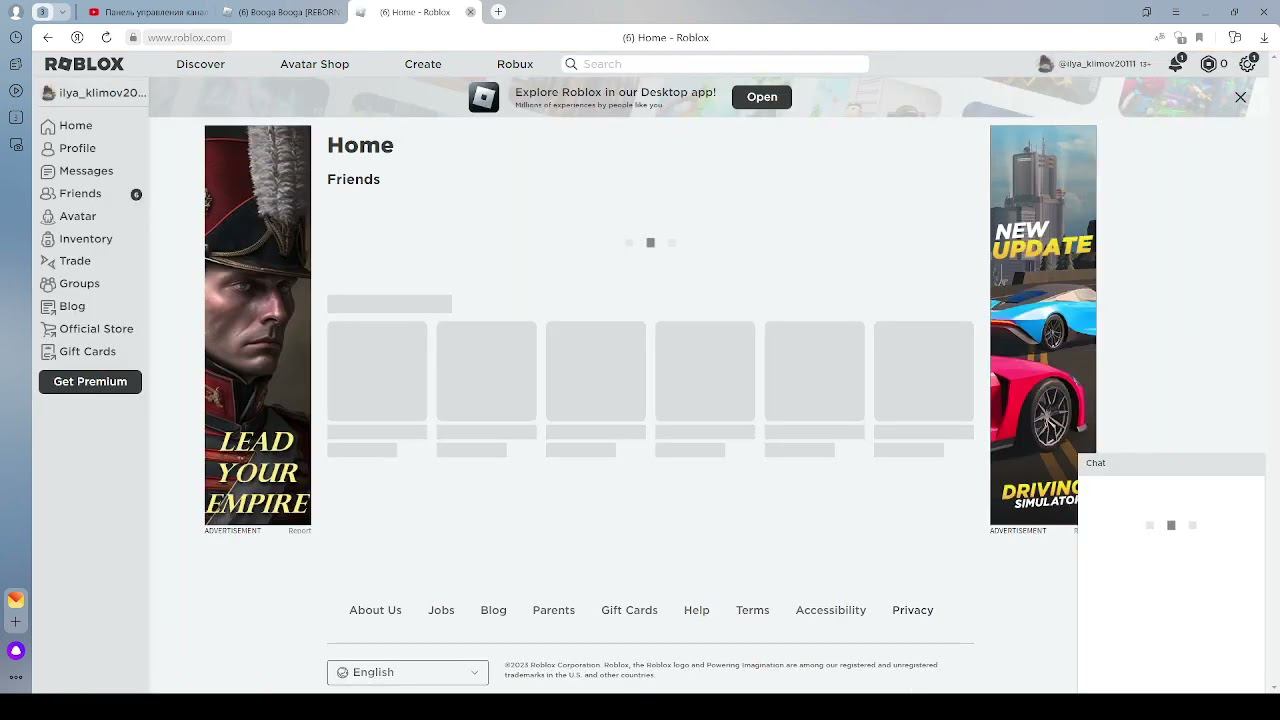Open the Lead Your Empire advertisement

click(x=258, y=325)
